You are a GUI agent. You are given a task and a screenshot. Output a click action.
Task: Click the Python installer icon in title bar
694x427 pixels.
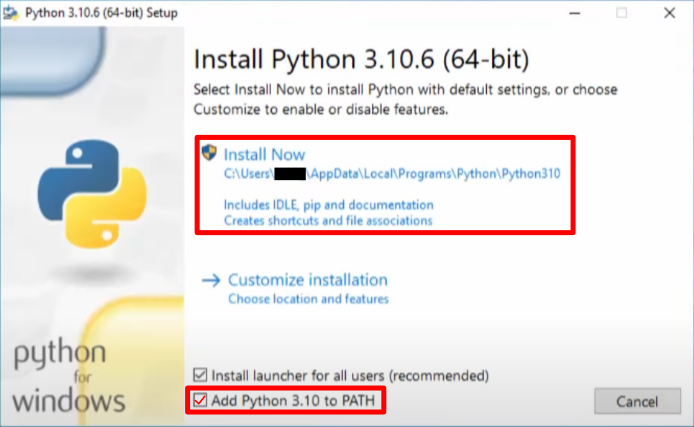[x=11, y=13]
